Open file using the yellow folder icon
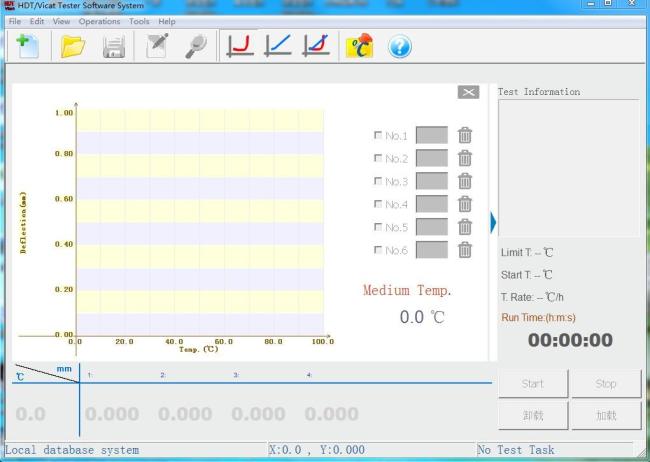This screenshot has width=650, height=462. (72, 46)
